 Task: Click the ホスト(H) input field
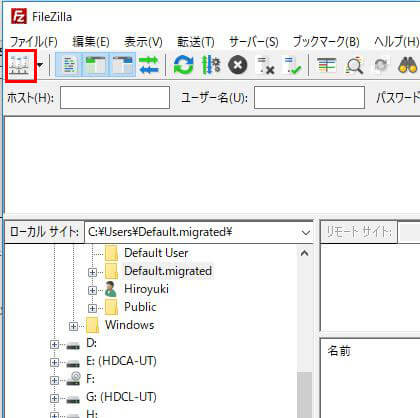pos(115,98)
